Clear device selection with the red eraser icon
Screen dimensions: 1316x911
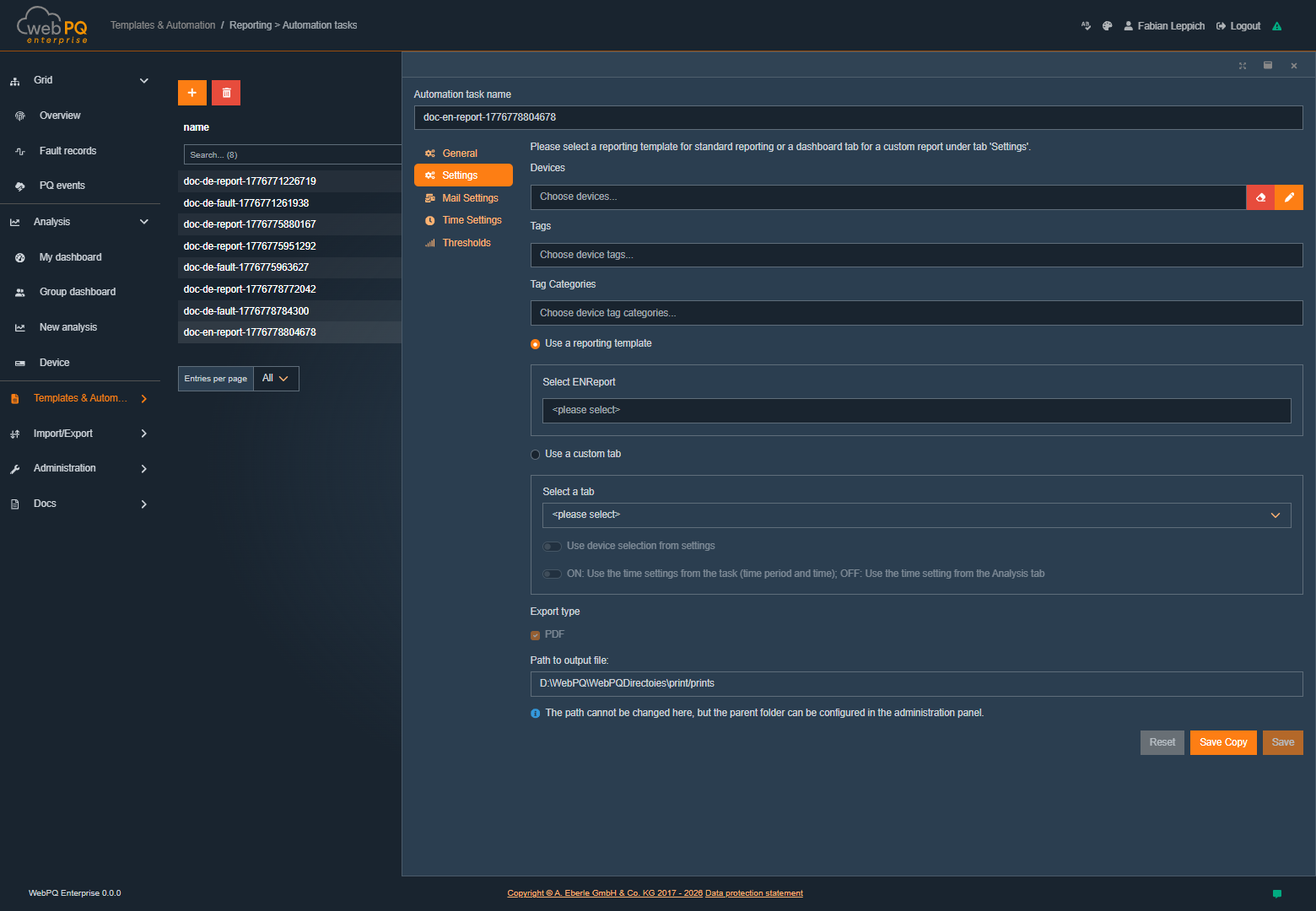[1259, 197]
